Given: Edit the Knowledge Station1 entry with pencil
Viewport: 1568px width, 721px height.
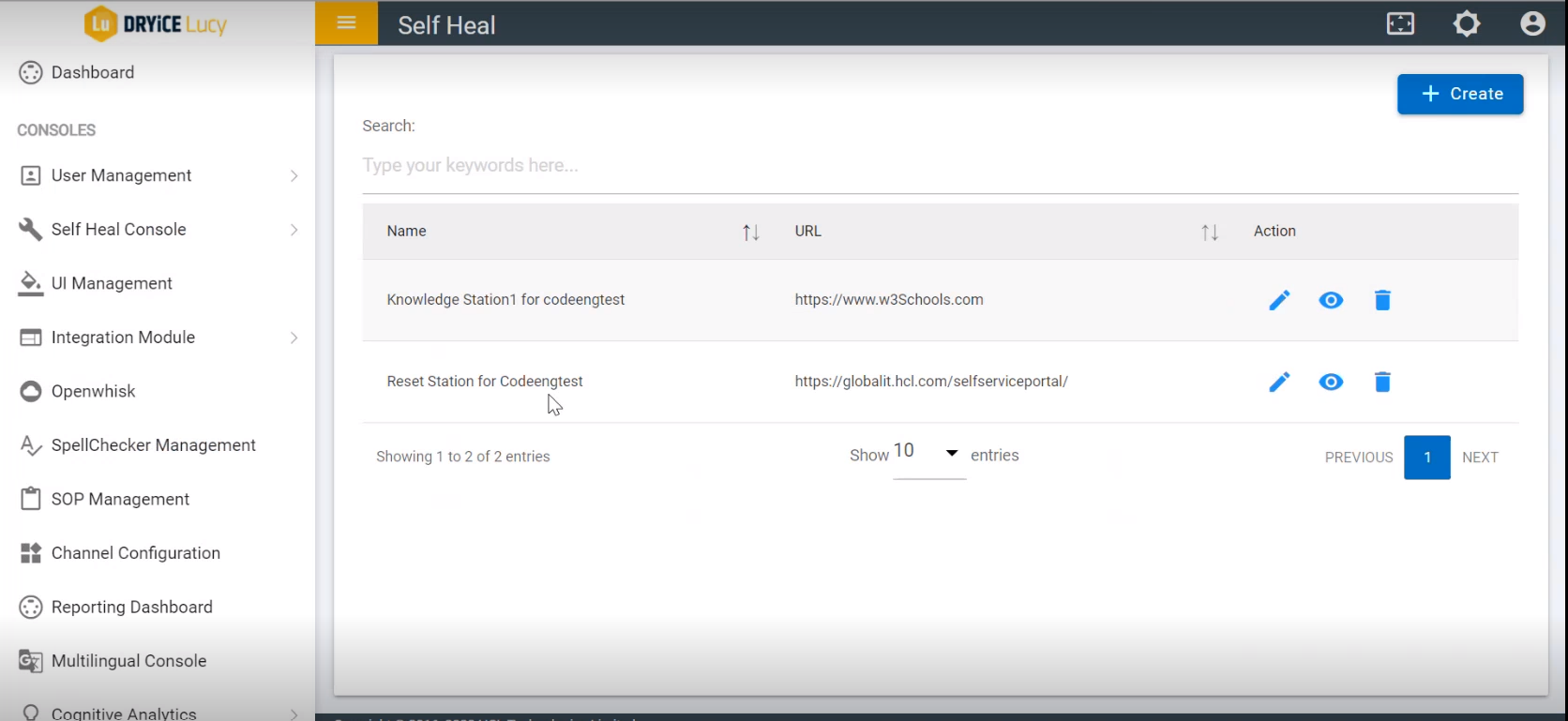Looking at the screenshot, I should 1279,300.
